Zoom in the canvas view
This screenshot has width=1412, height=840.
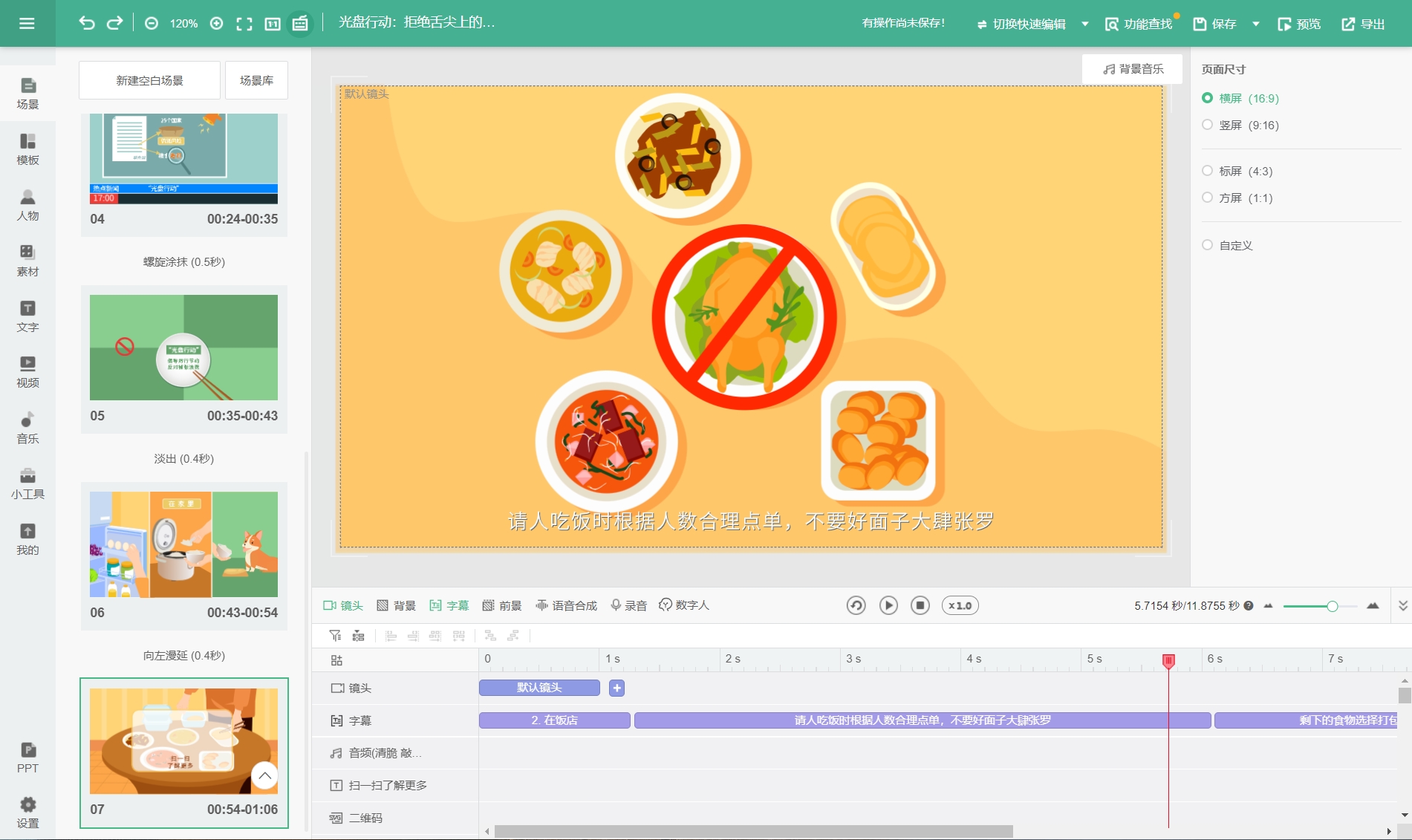217,24
